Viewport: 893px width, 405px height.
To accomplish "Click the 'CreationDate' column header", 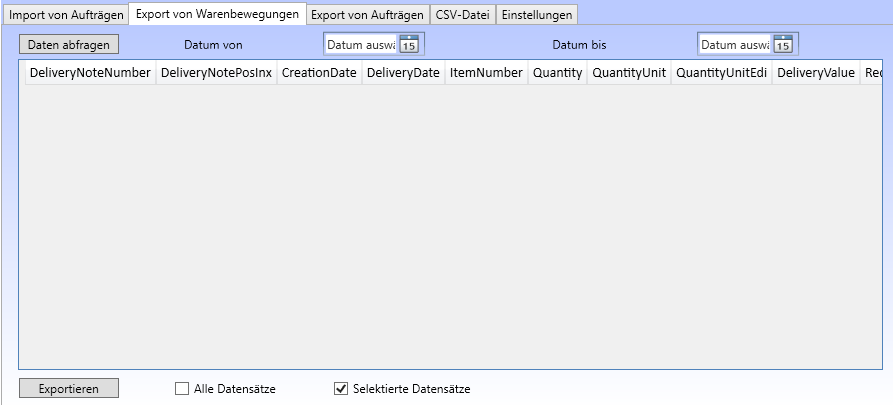I will tap(319, 73).
